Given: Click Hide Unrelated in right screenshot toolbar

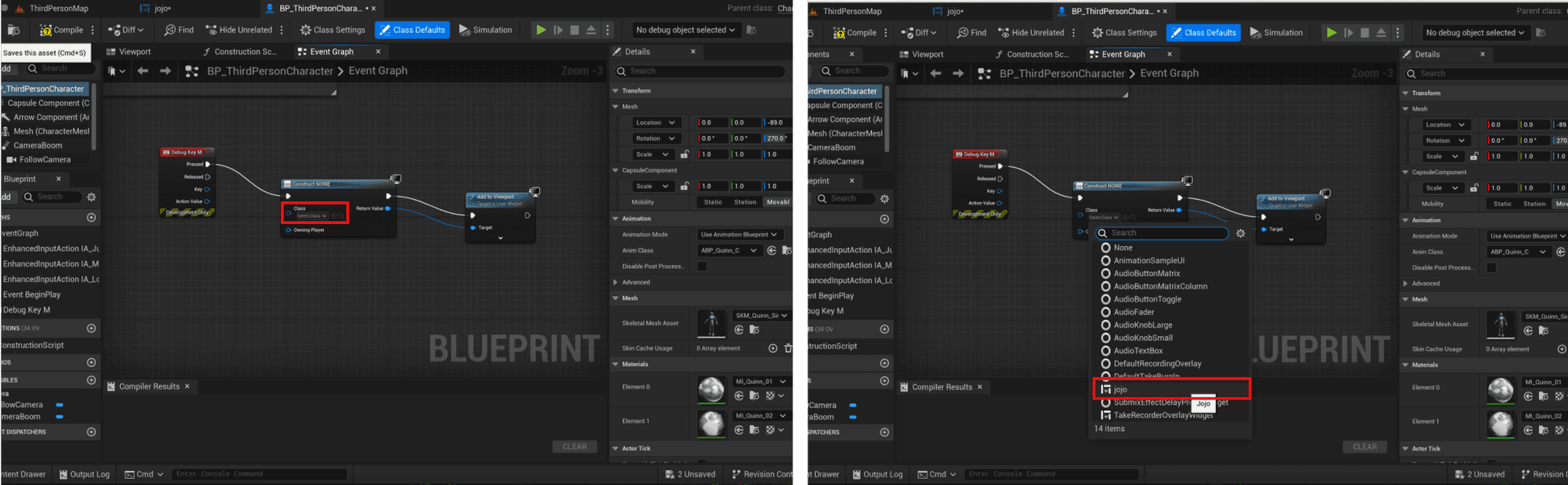Looking at the screenshot, I should click(1030, 33).
